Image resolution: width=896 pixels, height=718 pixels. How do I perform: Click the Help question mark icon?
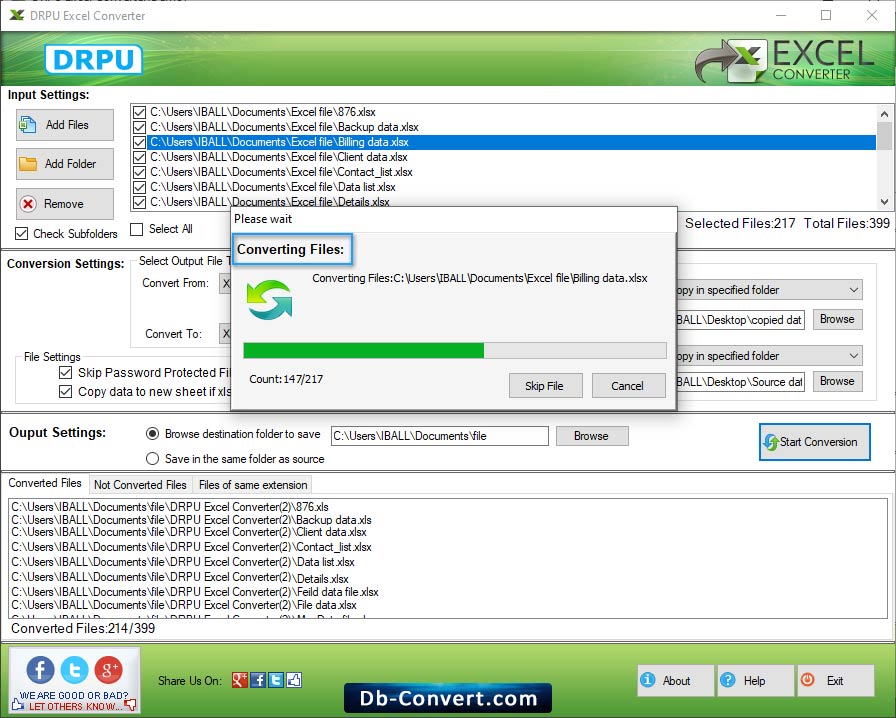pyautogui.click(x=727, y=680)
